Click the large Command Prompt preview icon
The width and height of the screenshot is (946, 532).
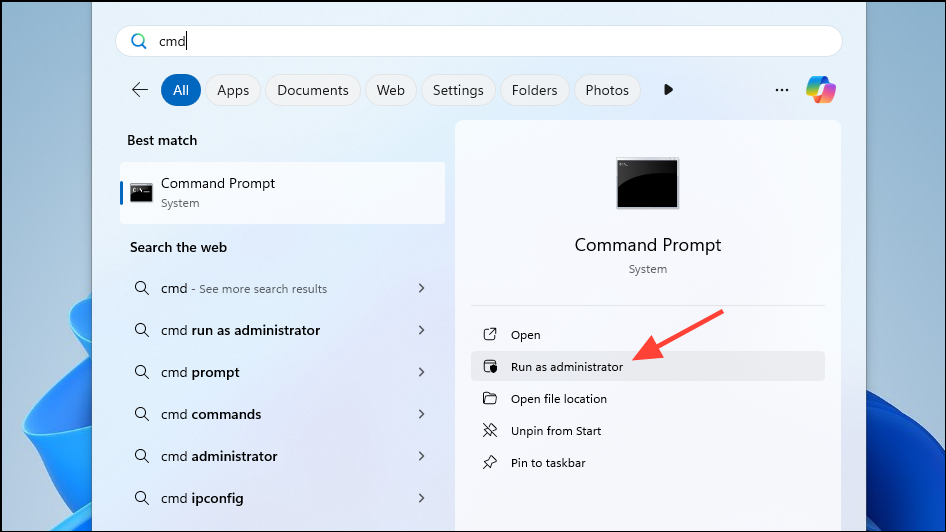(647, 183)
